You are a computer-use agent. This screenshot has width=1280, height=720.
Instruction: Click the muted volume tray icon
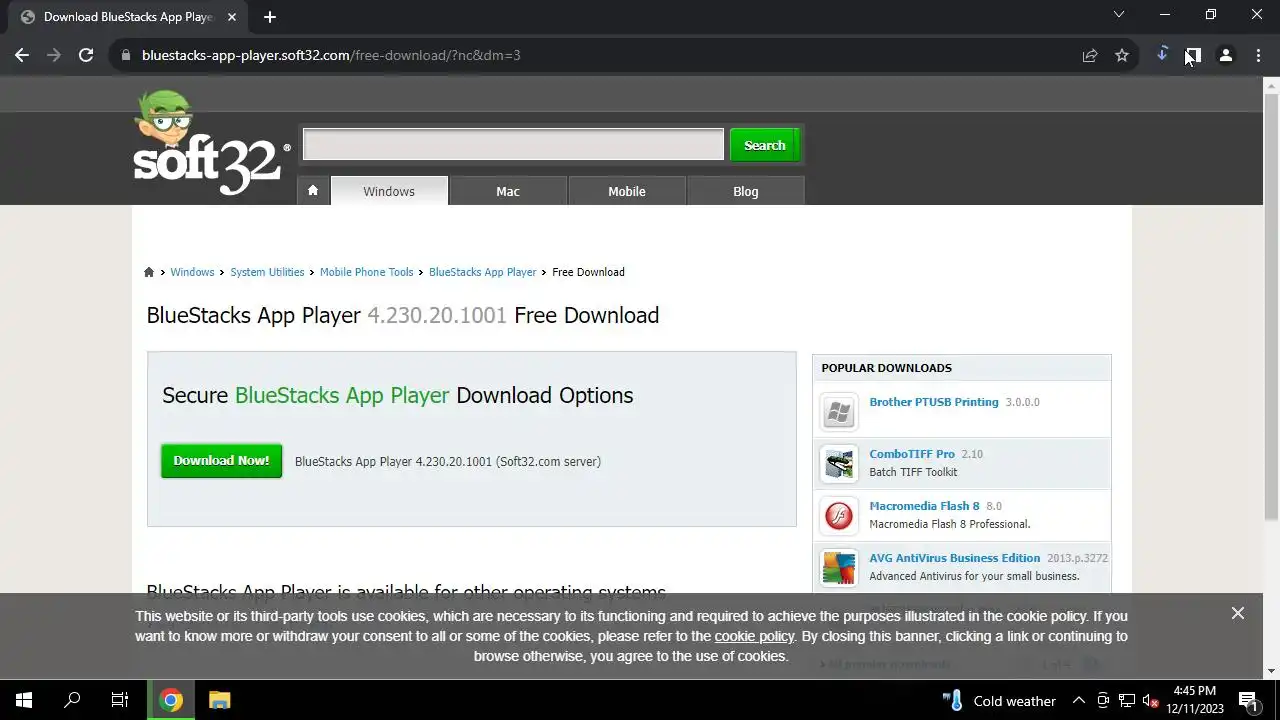coord(1150,700)
